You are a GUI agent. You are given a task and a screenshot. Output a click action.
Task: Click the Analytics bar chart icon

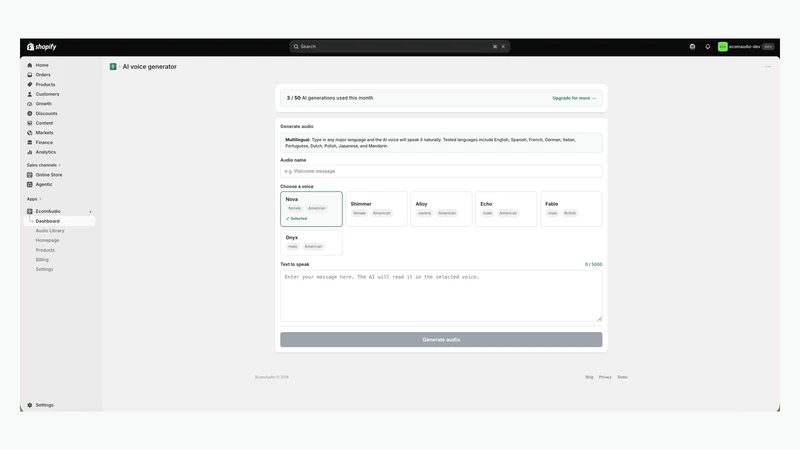30,152
